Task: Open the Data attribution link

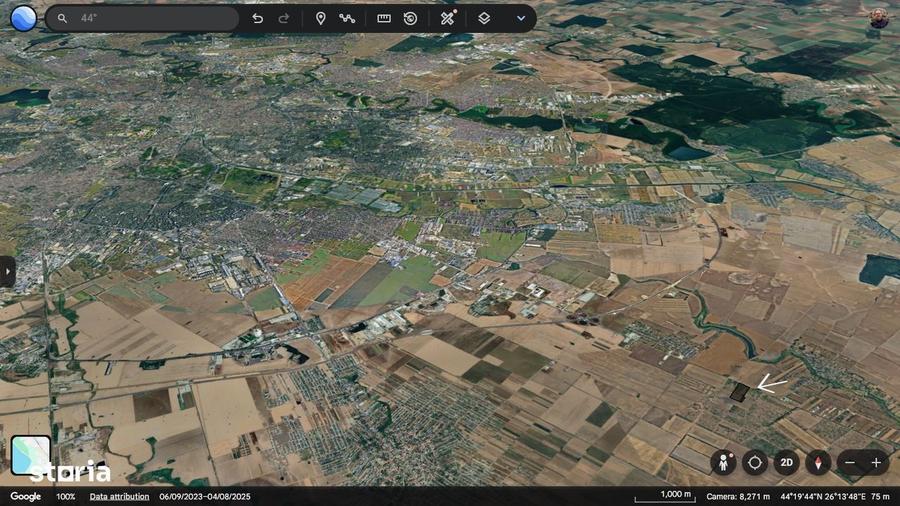Action: click(119, 497)
